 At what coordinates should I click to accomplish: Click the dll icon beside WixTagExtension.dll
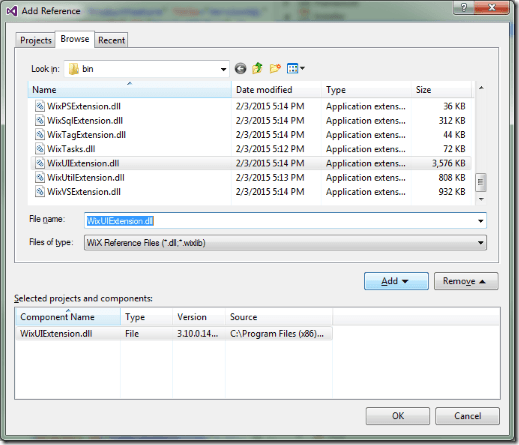tap(40, 135)
